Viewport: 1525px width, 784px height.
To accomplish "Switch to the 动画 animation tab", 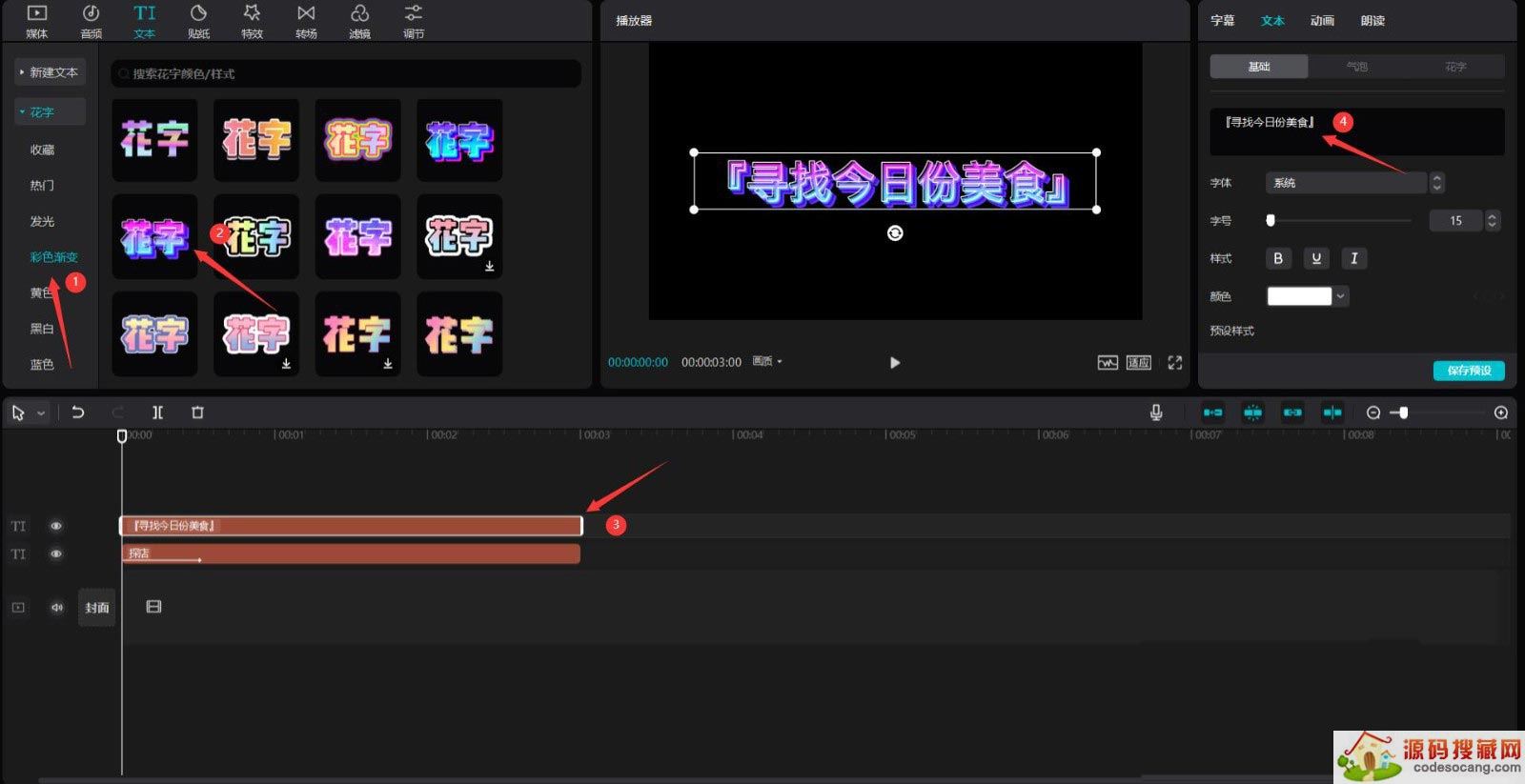I will coord(1321,21).
